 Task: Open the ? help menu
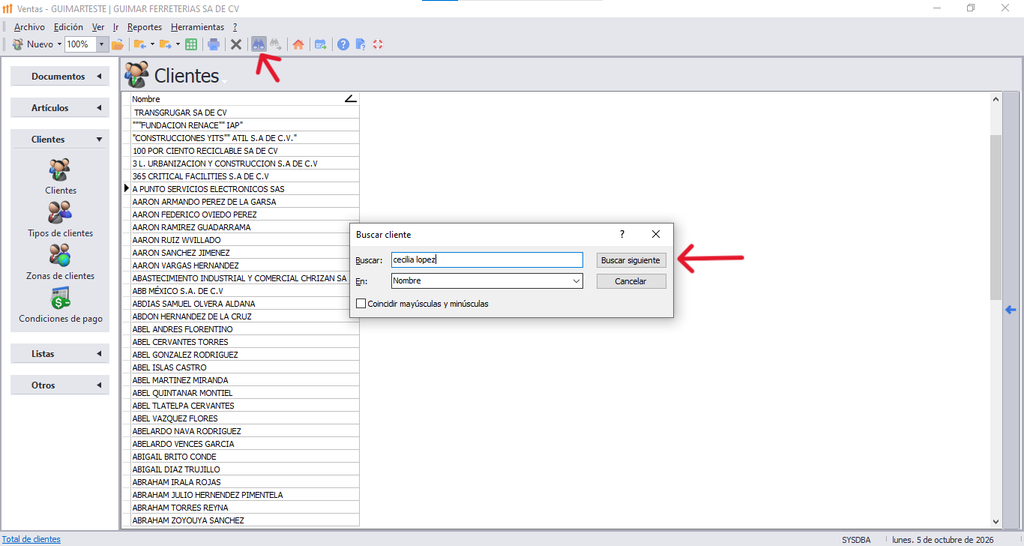(x=235, y=27)
